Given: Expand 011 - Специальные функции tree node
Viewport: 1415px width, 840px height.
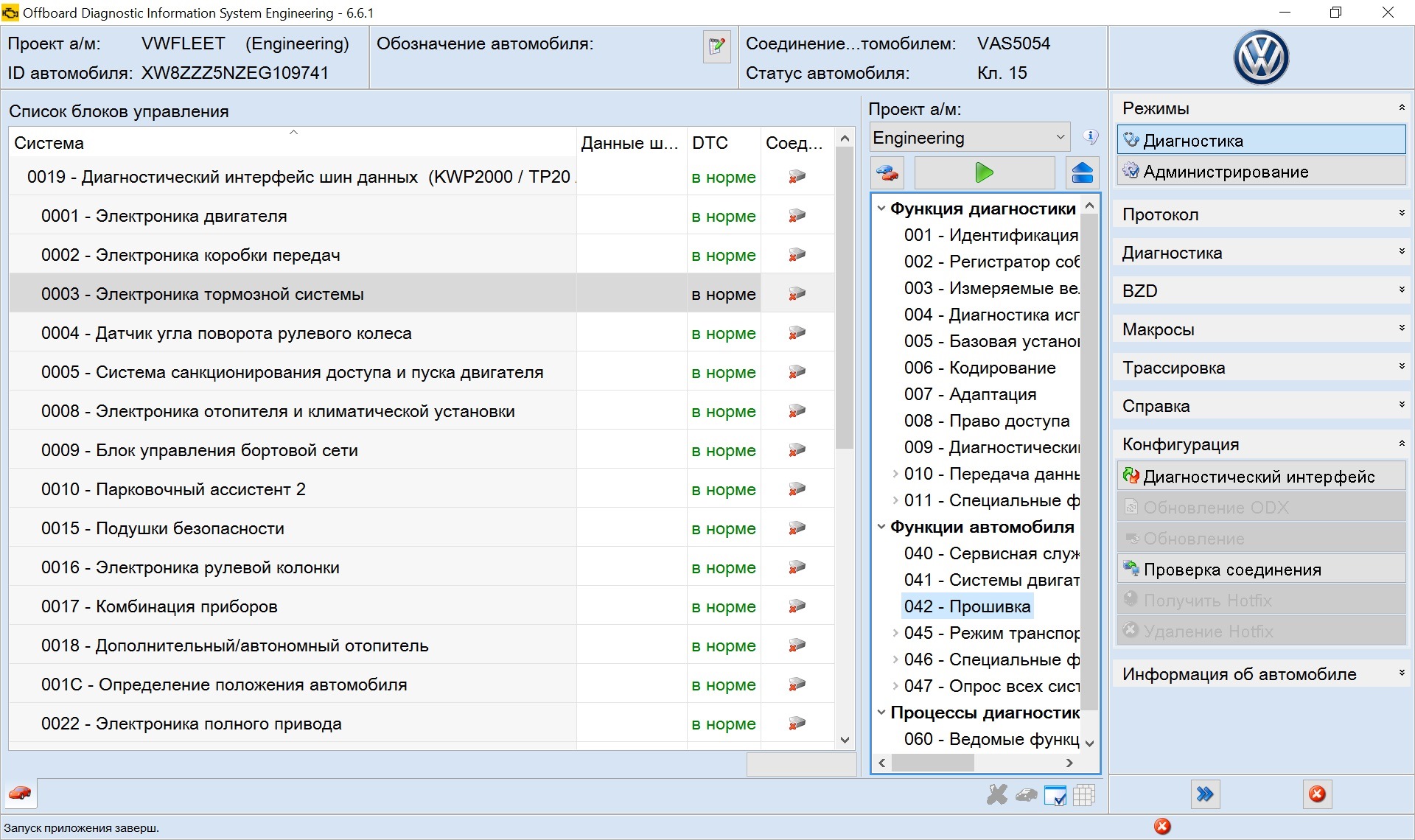Looking at the screenshot, I should (x=895, y=500).
